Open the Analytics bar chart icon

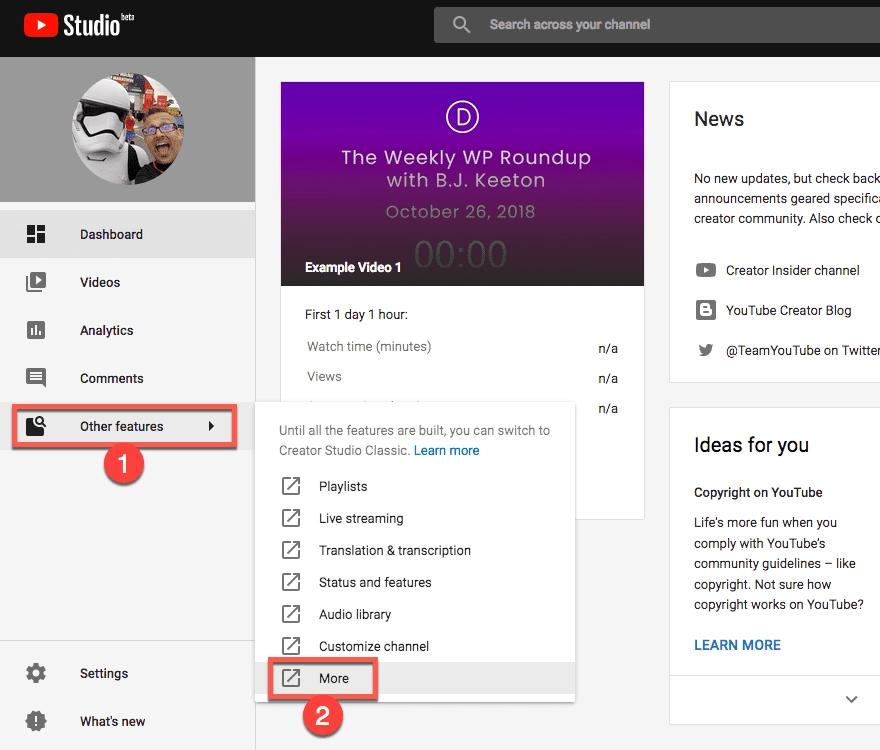click(x=36, y=331)
